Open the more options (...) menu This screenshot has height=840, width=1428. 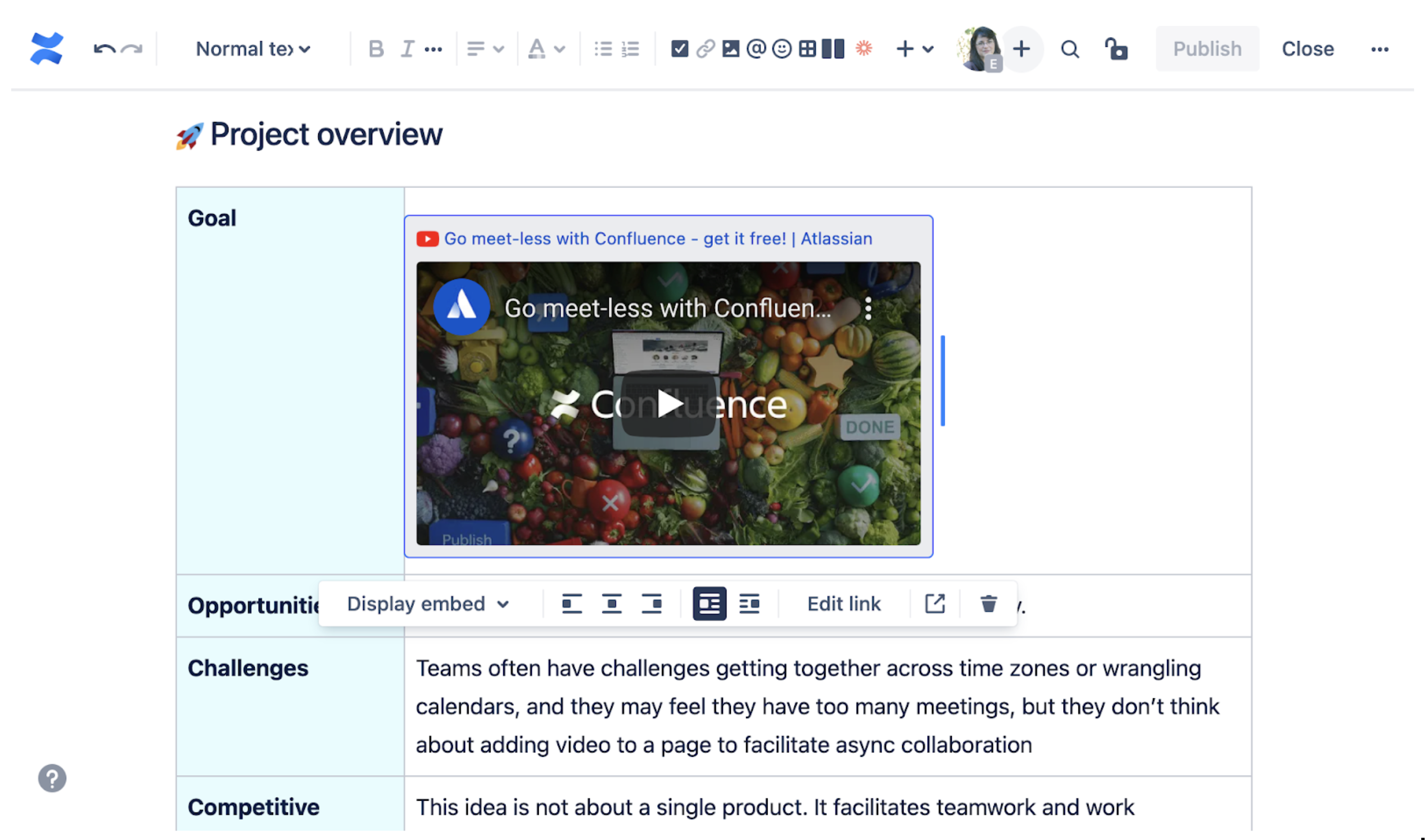[x=1379, y=48]
